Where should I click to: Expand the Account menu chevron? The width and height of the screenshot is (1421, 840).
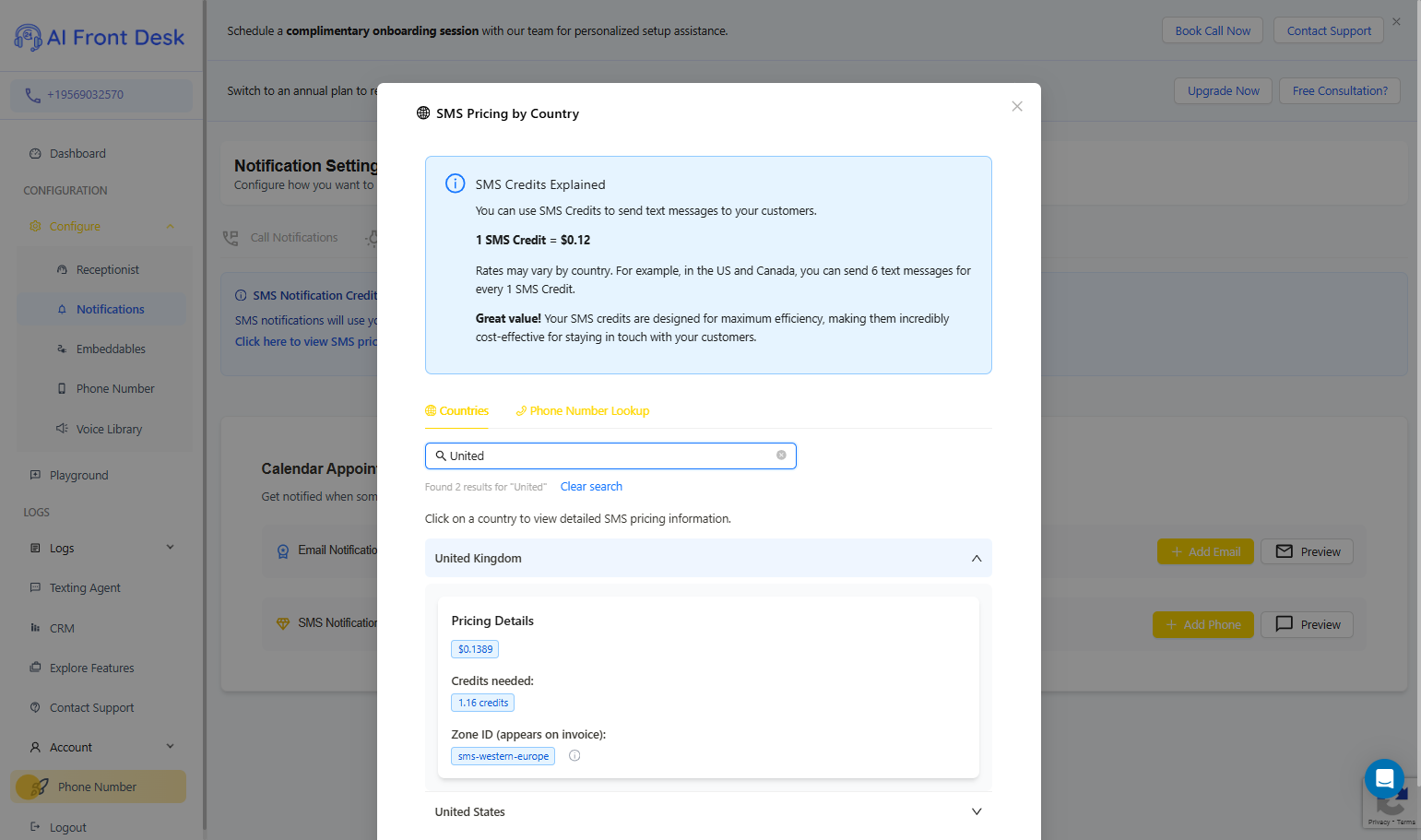170,747
